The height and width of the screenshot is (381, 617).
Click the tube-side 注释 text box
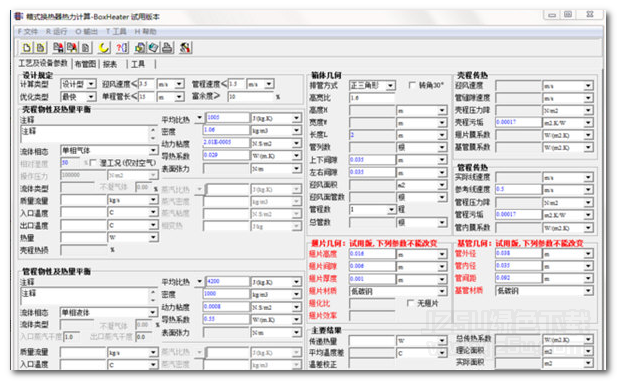point(88,296)
